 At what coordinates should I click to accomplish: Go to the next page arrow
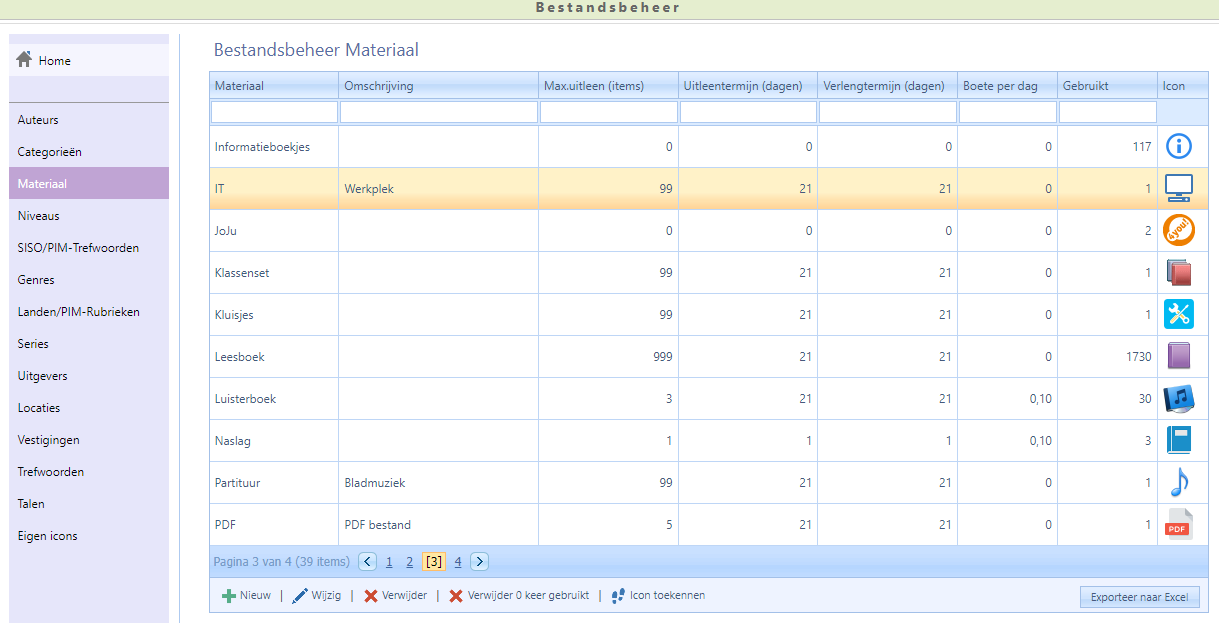click(x=479, y=562)
